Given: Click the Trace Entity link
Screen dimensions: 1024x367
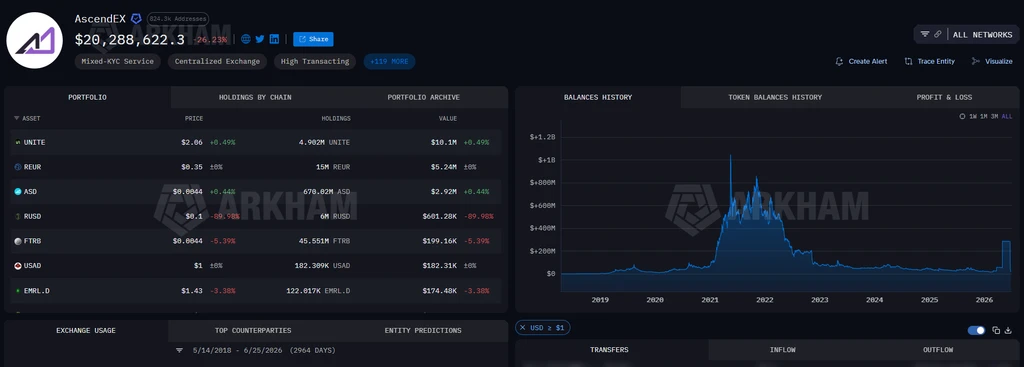Looking at the screenshot, I should point(929,61).
